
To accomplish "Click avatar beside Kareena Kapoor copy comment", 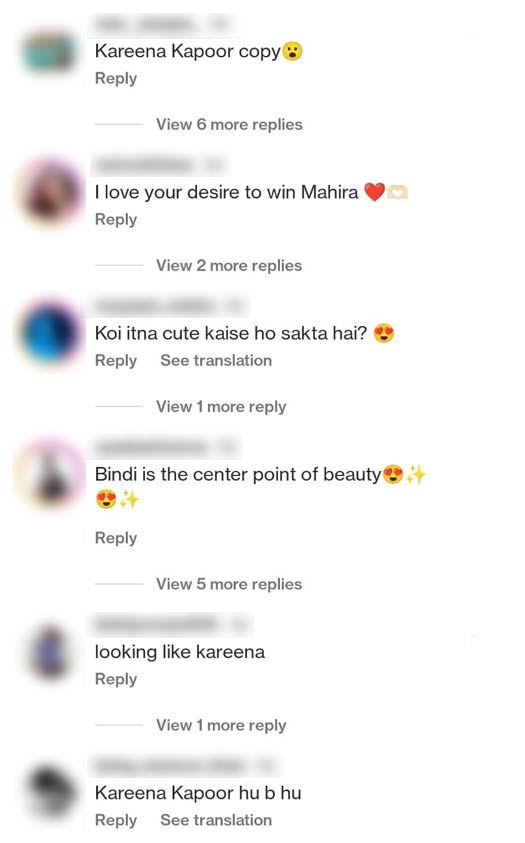I will click(x=49, y=52).
